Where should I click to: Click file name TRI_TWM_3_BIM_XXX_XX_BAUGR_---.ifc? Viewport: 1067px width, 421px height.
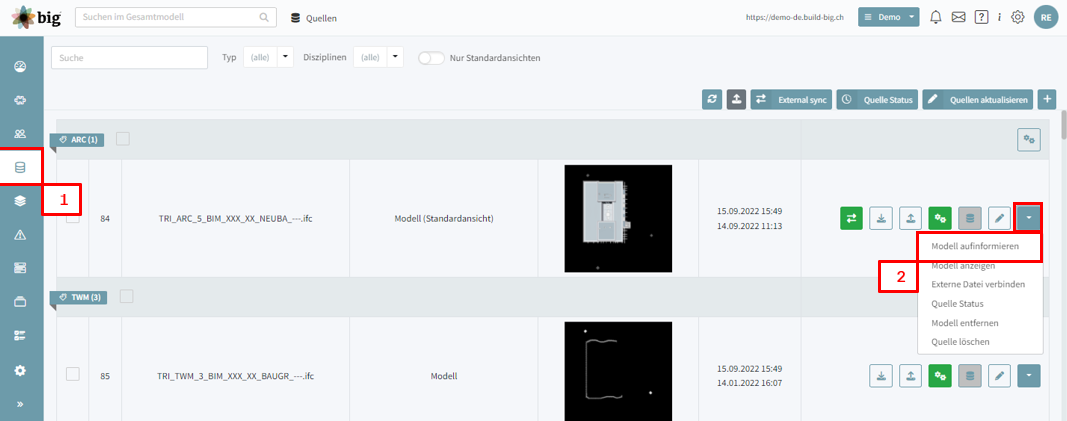(x=235, y=375)
